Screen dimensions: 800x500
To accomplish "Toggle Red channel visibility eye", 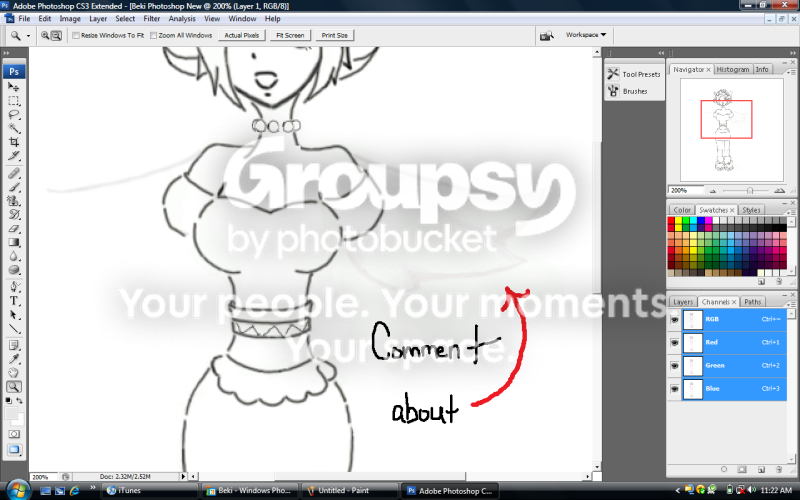I will click(x=674, y=342).
